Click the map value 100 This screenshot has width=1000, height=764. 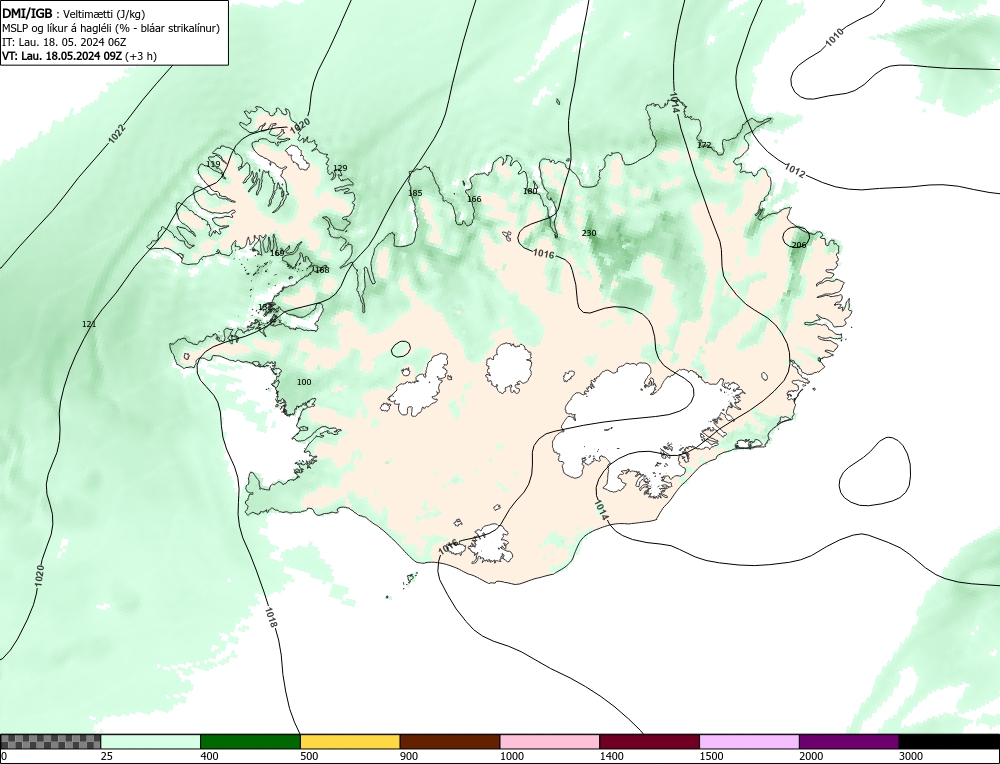[x=304, y=382]
